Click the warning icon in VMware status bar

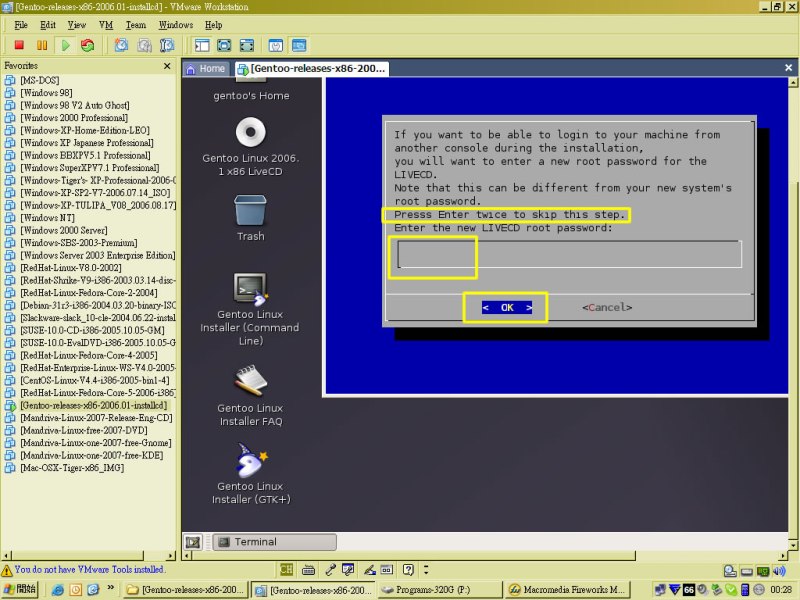(x=7, y=570)
